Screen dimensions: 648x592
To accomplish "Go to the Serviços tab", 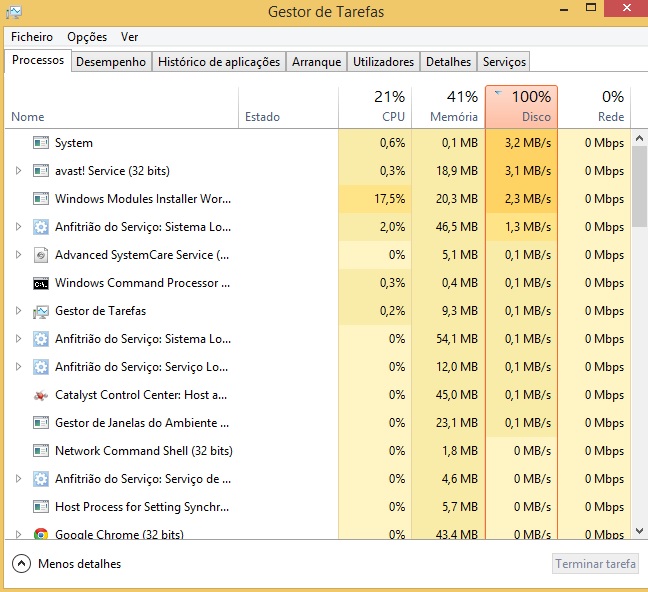I will [x=504, y=62].
